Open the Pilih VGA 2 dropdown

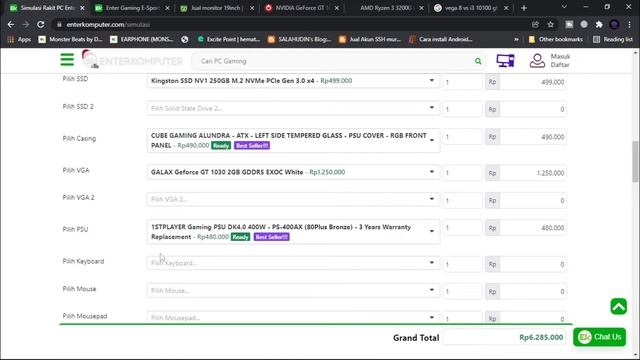[x=293, y=200]
